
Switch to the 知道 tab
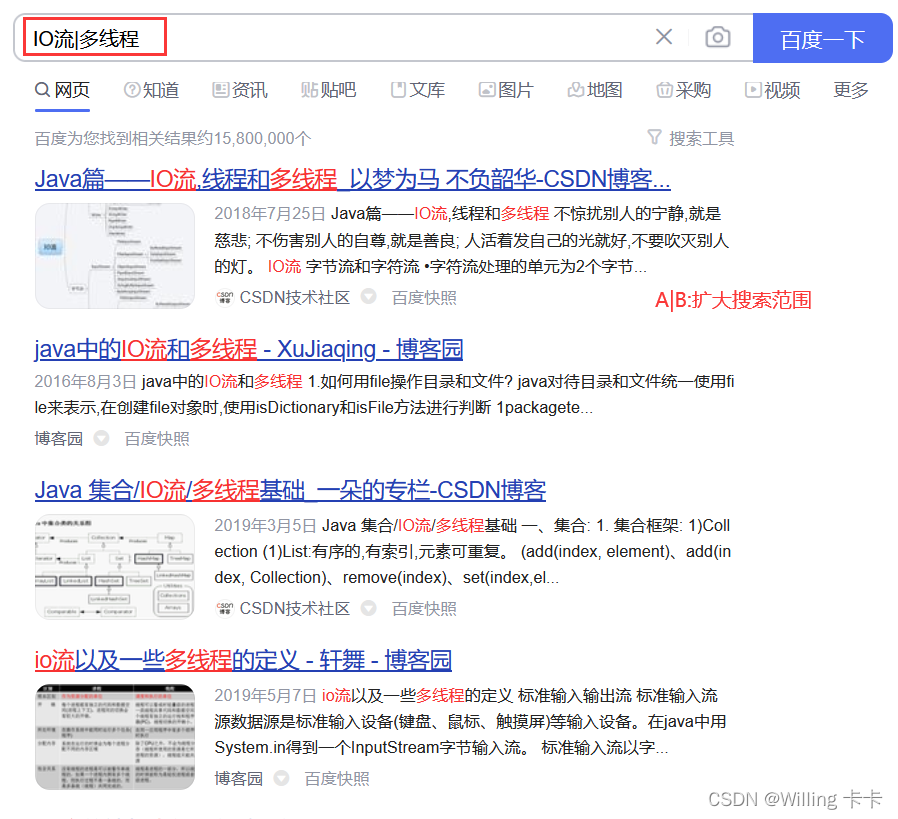click(151, 90)
